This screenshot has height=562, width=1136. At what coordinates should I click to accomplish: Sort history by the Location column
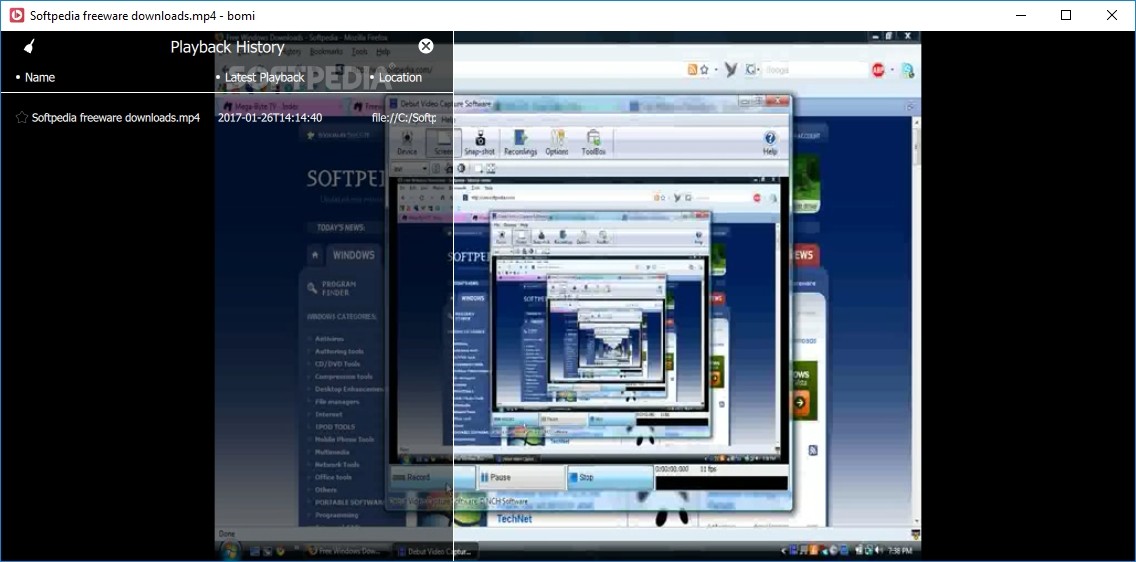point(399,77)
